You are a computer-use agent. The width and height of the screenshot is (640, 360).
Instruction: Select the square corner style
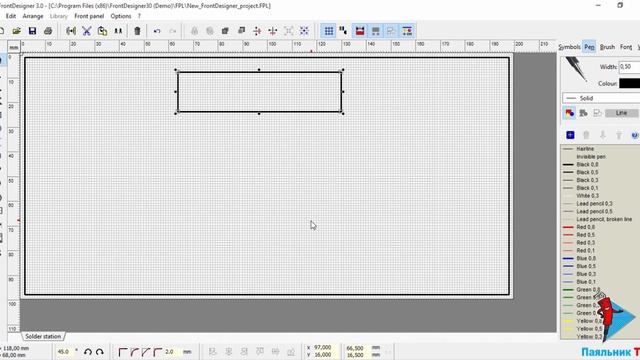tap(122, 352)
